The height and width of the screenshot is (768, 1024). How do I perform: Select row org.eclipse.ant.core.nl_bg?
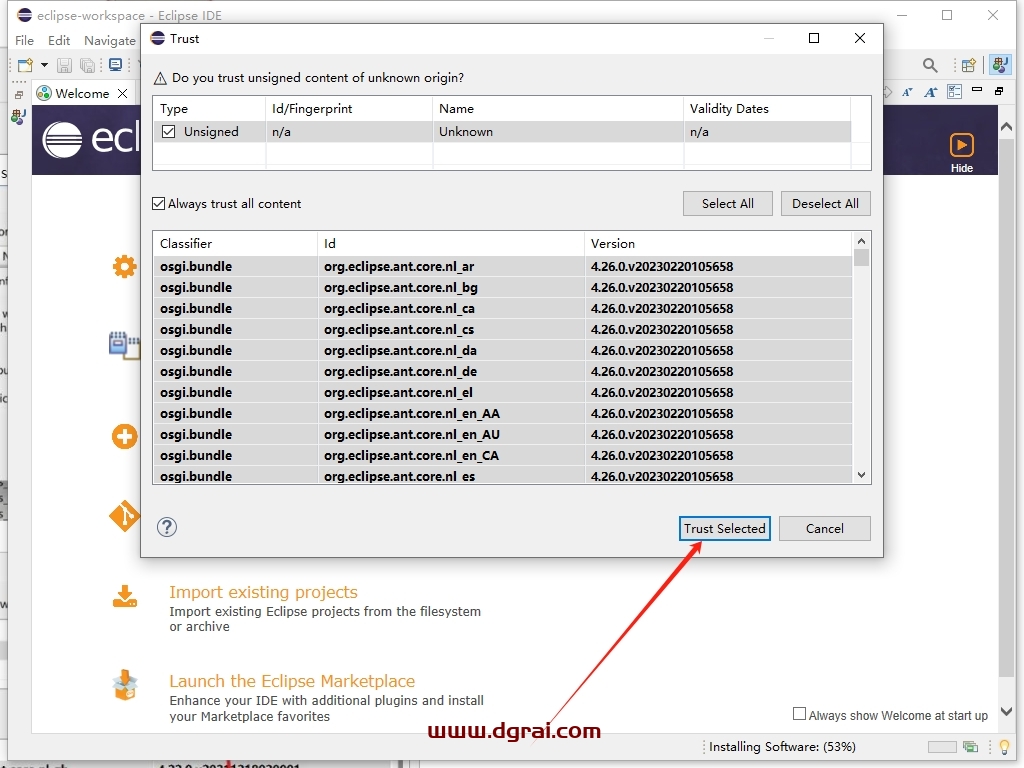pos(503,287)
